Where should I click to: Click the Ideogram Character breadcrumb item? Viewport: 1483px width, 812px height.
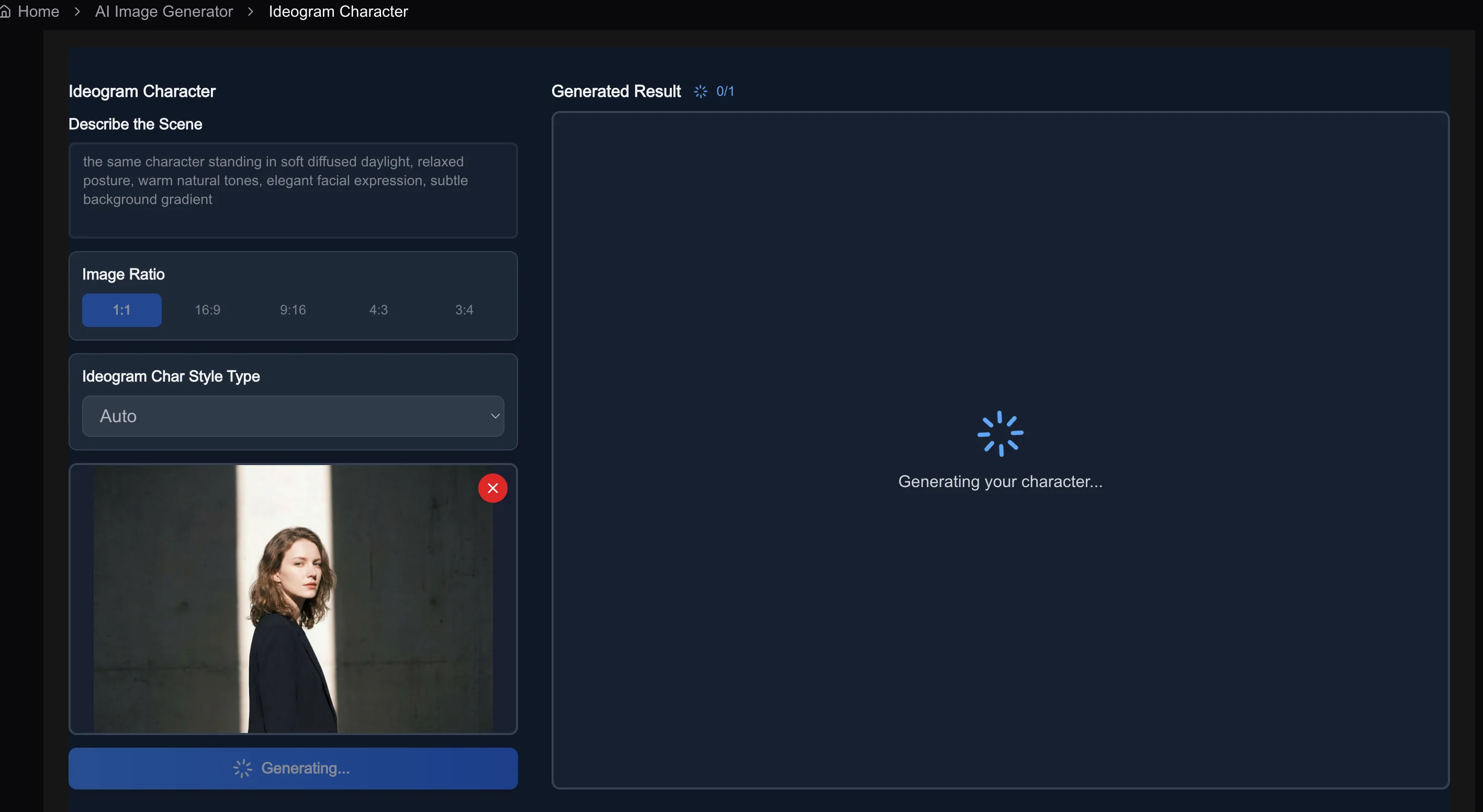[338, 12]
